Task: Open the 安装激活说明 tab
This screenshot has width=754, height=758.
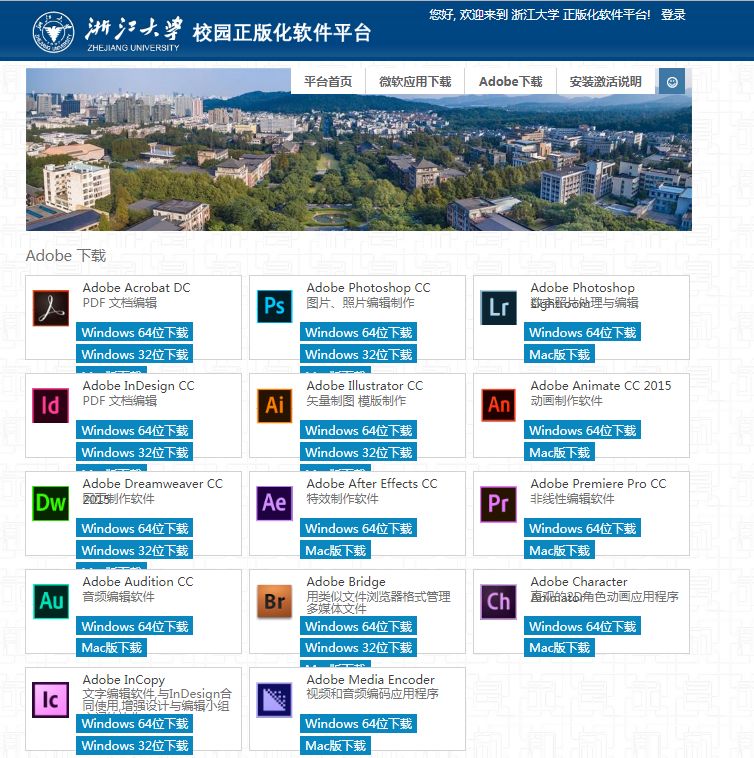Action: [x=606, y=82]
